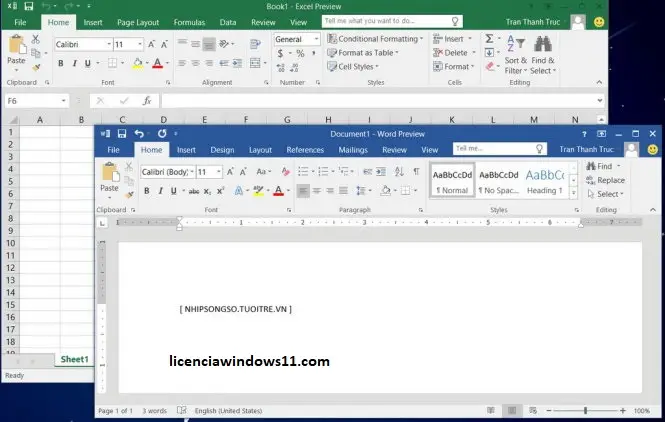Click Align Left icon in Word paragraph group
Screen dimensions: 665x422
303,191
